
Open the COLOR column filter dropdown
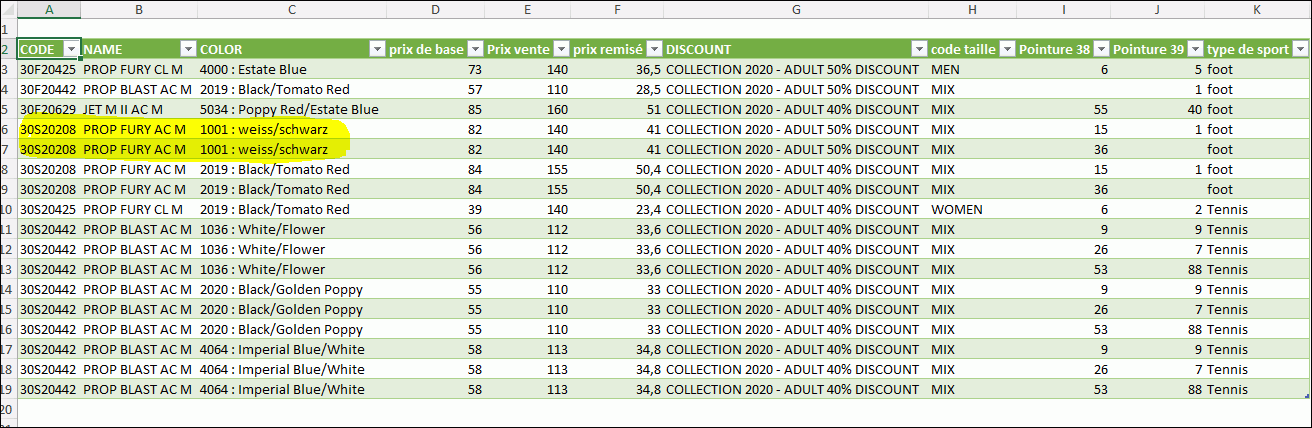click(377, 49)
